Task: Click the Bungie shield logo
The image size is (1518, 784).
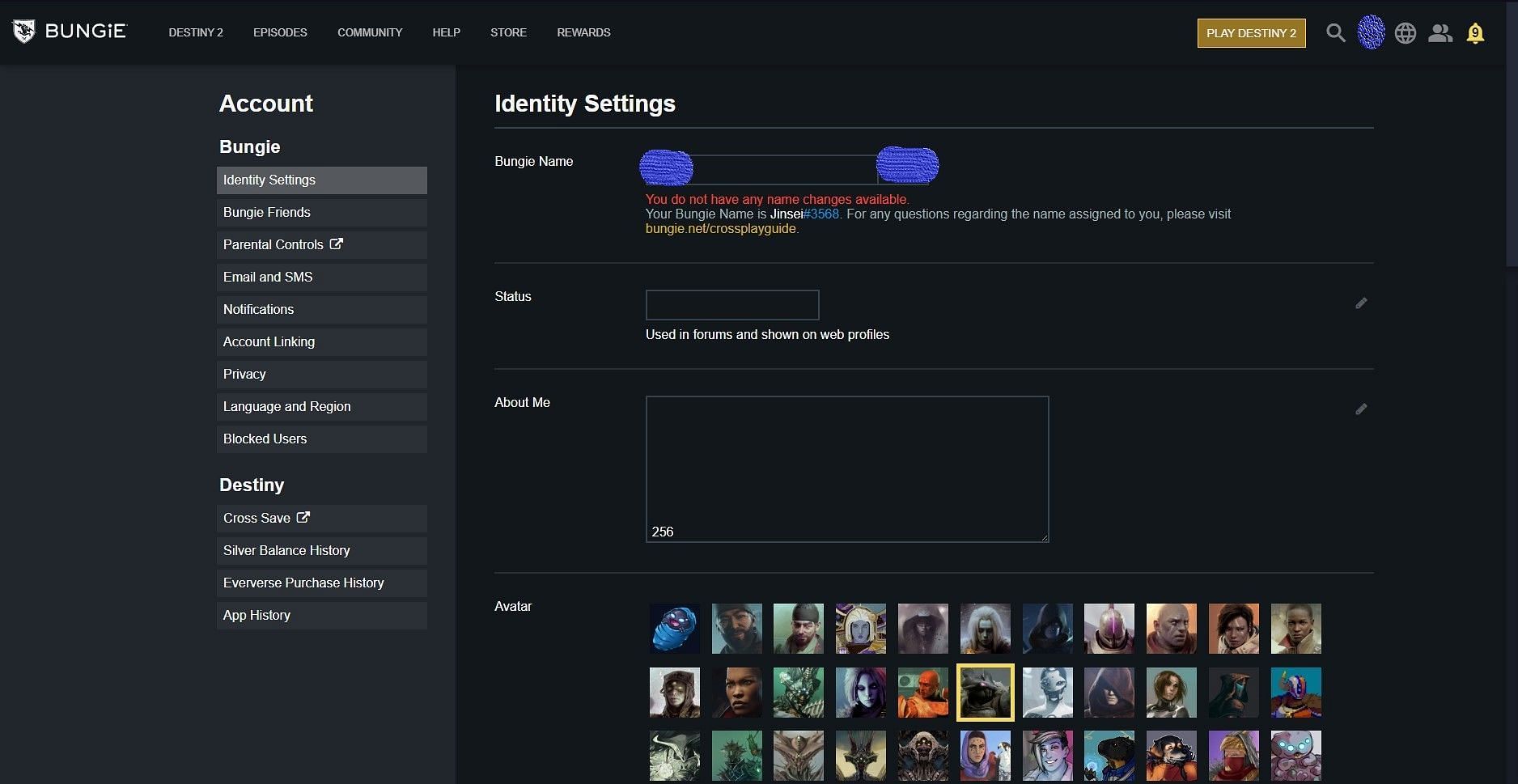Action: point(23,32)
